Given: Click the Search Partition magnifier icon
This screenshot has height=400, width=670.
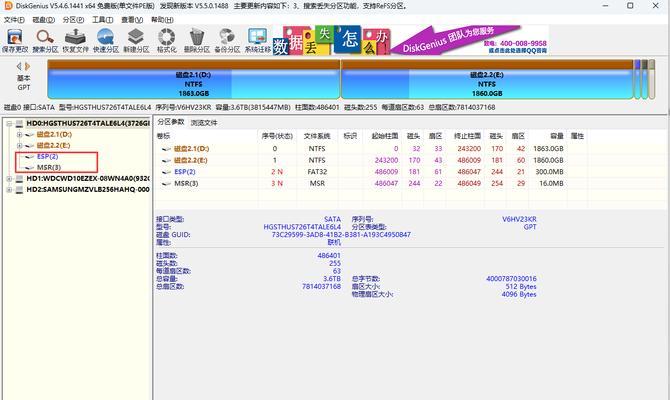Looking at the screenshot, I should (45, 37).
